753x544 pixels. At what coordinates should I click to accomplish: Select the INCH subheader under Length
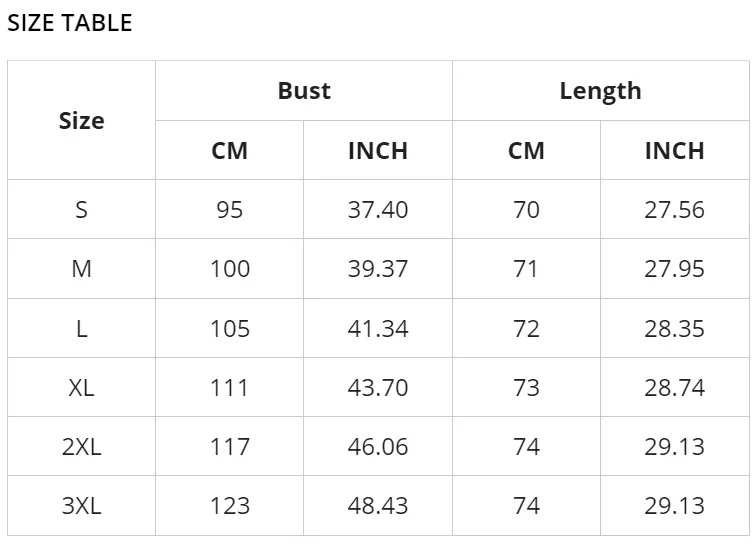coord(675,151)
